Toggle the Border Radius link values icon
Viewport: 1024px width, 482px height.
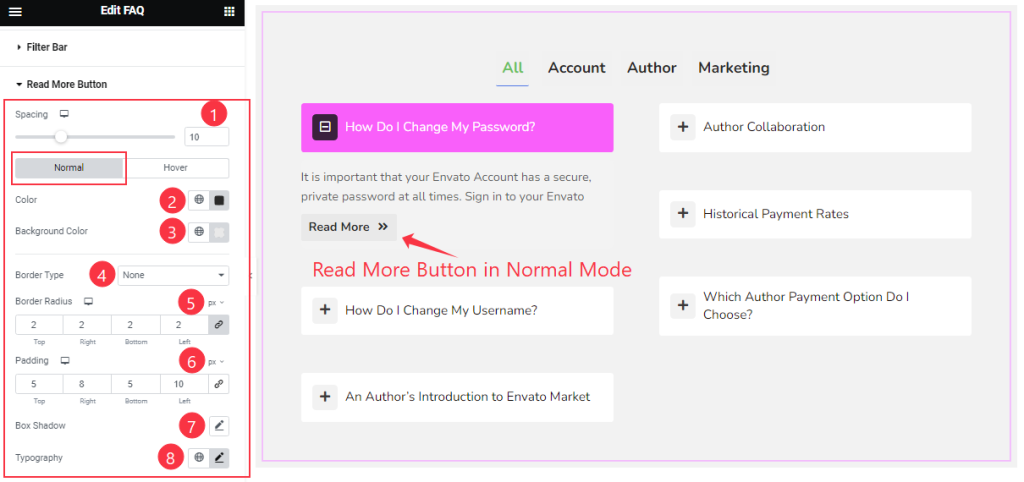[219, 325]
